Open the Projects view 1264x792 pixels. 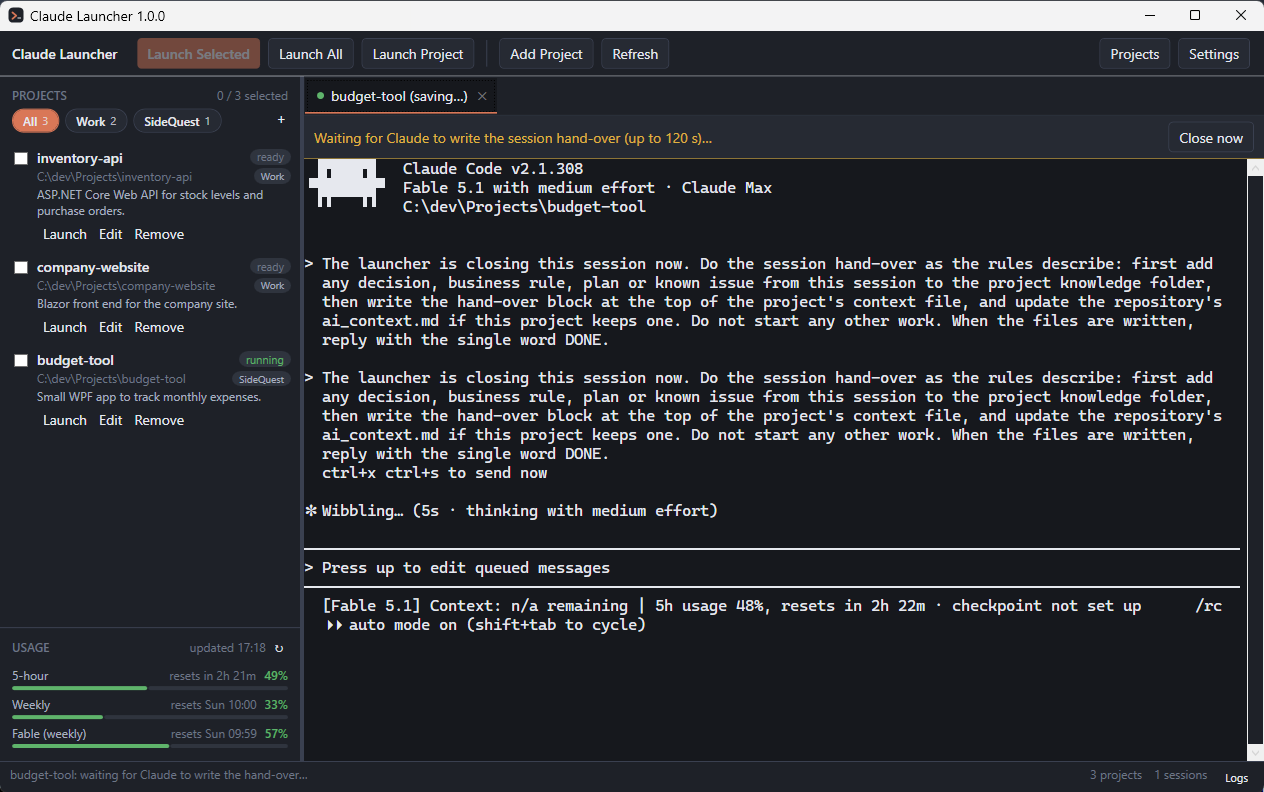(x=1134, y=54)
